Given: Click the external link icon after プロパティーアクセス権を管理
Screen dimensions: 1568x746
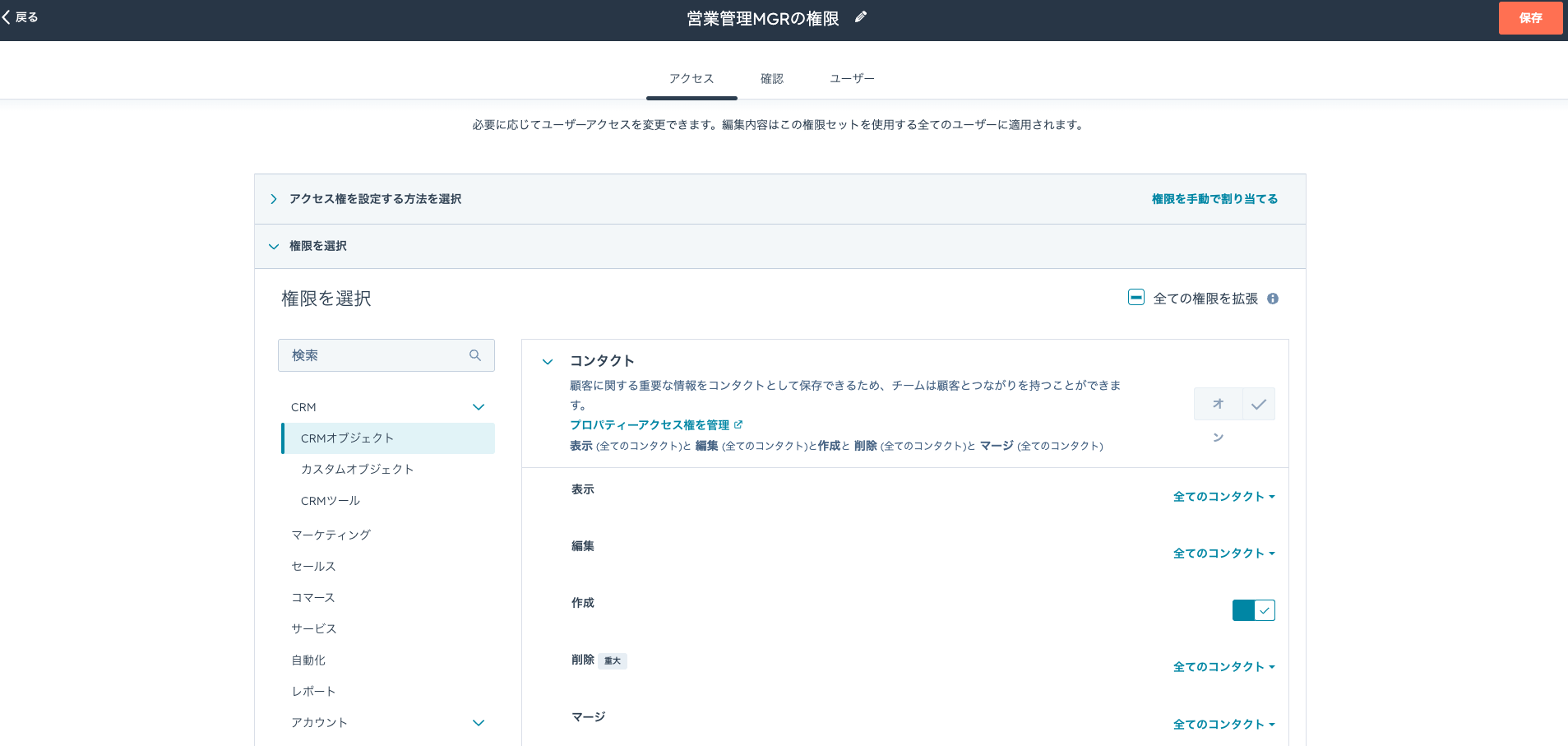Looking at the screenshot, I should (x=738, y=424).
